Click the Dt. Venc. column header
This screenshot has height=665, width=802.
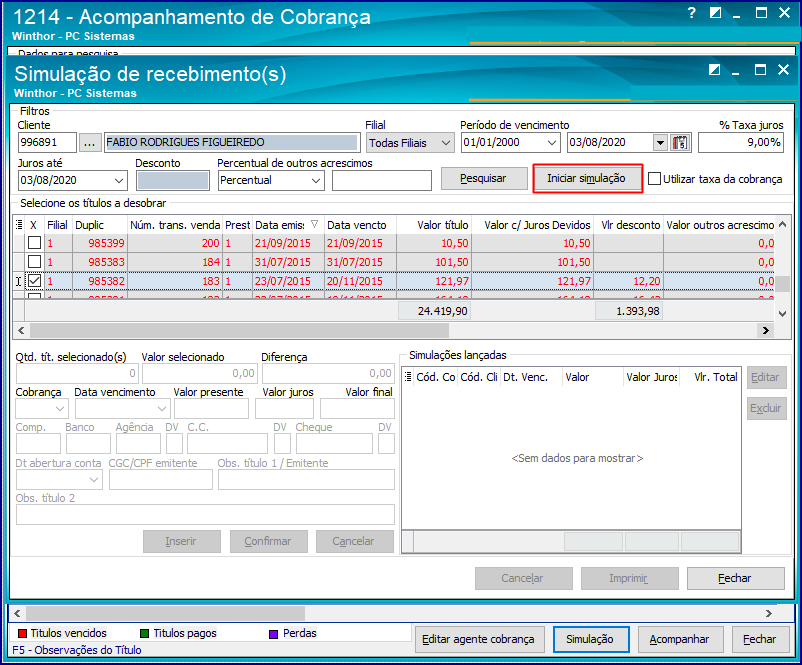pos(531,378)
